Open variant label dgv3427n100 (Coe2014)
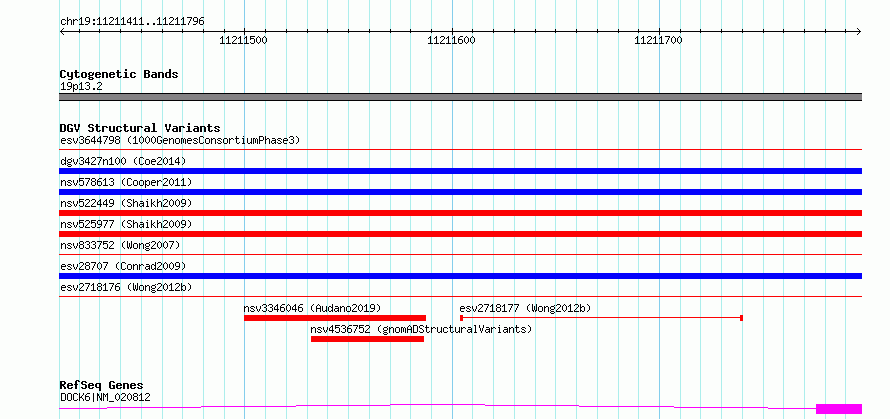 click(123, 161)
